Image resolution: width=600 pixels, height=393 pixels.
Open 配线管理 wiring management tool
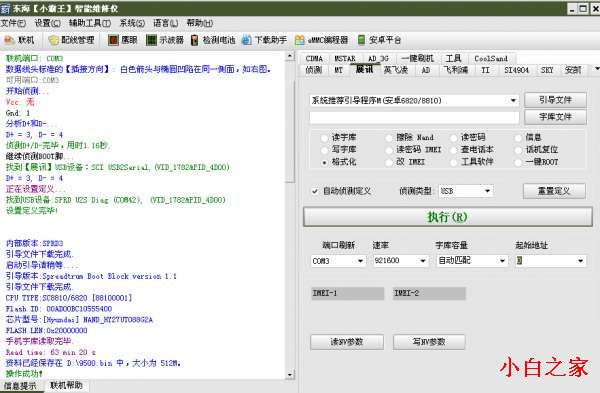(x=72, y=40)
